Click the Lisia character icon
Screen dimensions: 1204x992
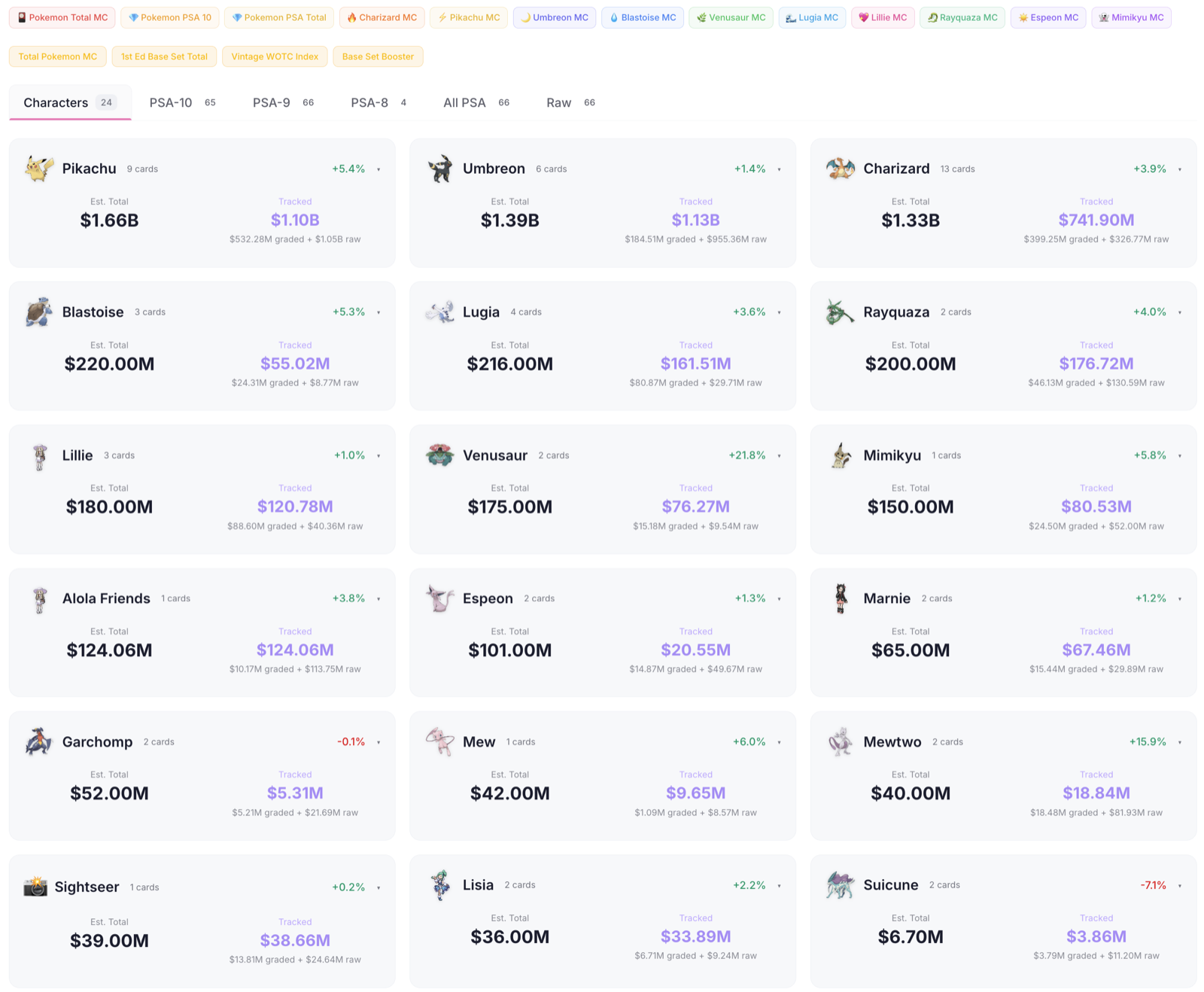pyautogui.click(x=440, y=885)
